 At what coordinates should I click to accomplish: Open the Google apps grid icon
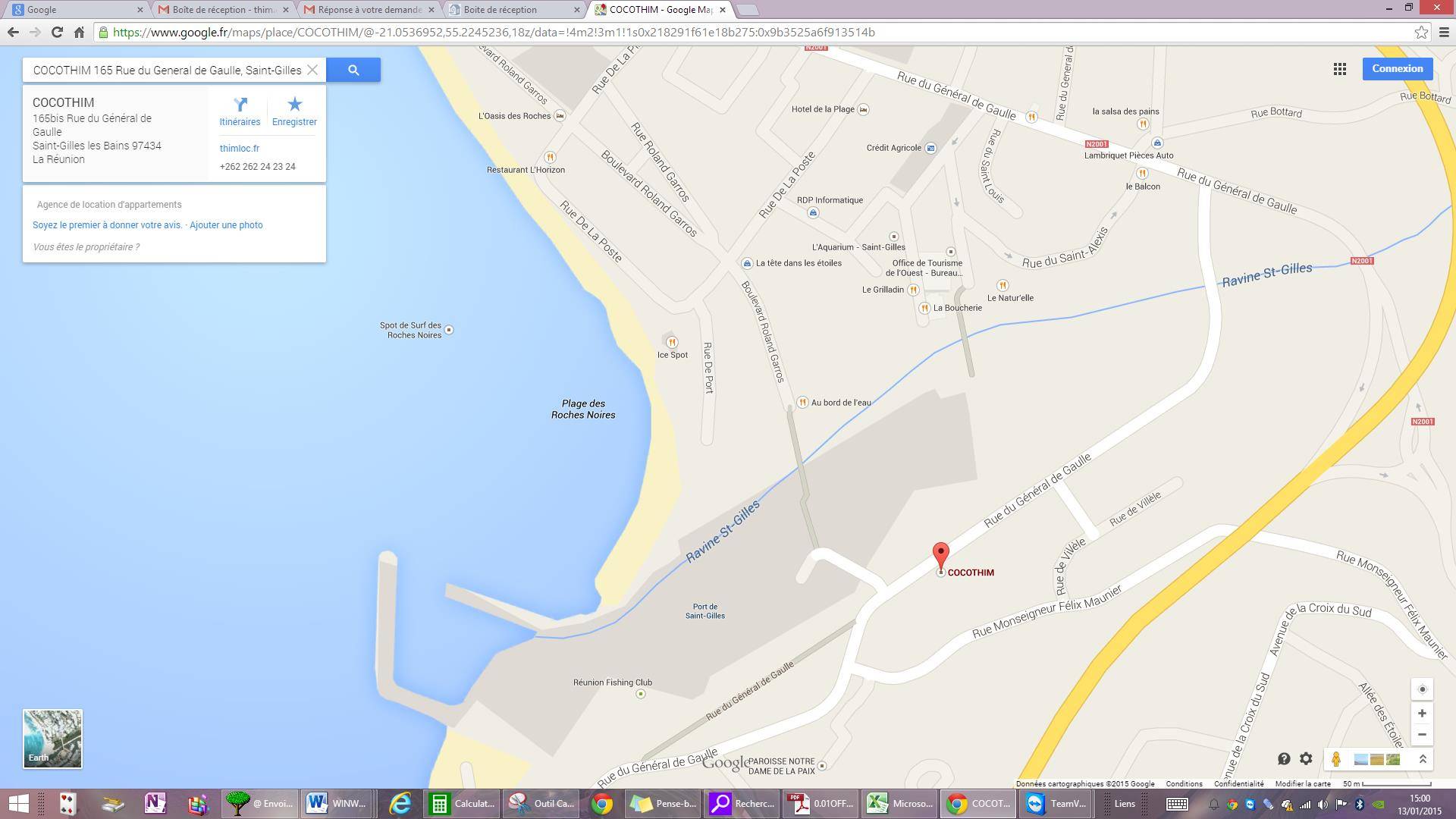[1340, 69]
